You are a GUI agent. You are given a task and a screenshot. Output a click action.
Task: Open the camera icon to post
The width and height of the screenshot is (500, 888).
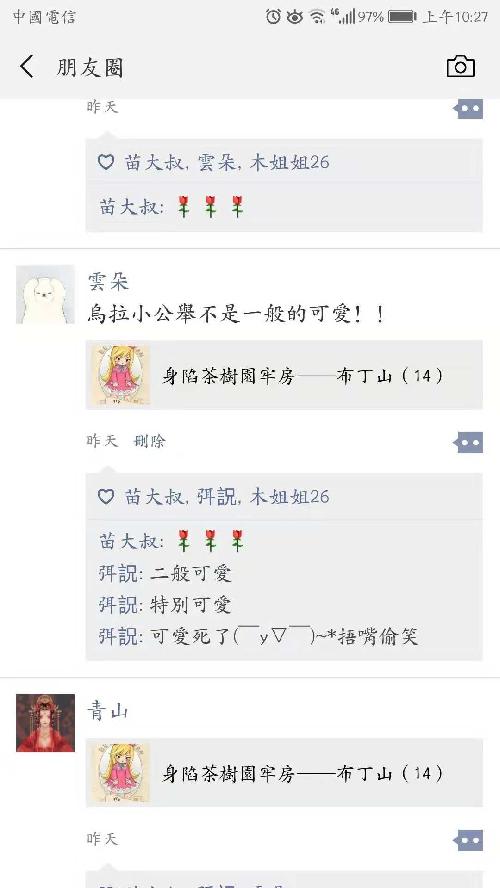pos(460,67)
